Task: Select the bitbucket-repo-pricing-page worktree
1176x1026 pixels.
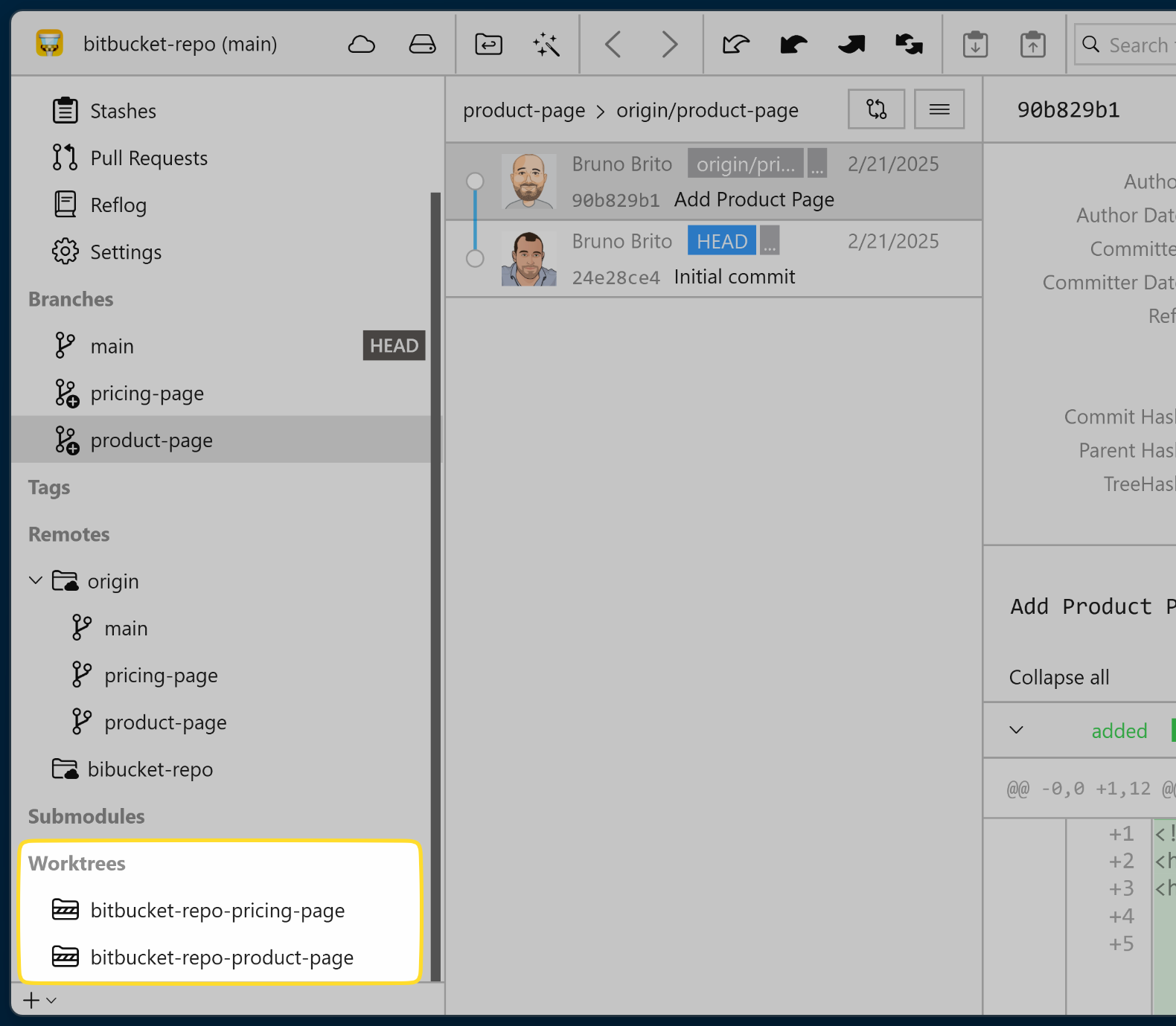Action: 217,911
